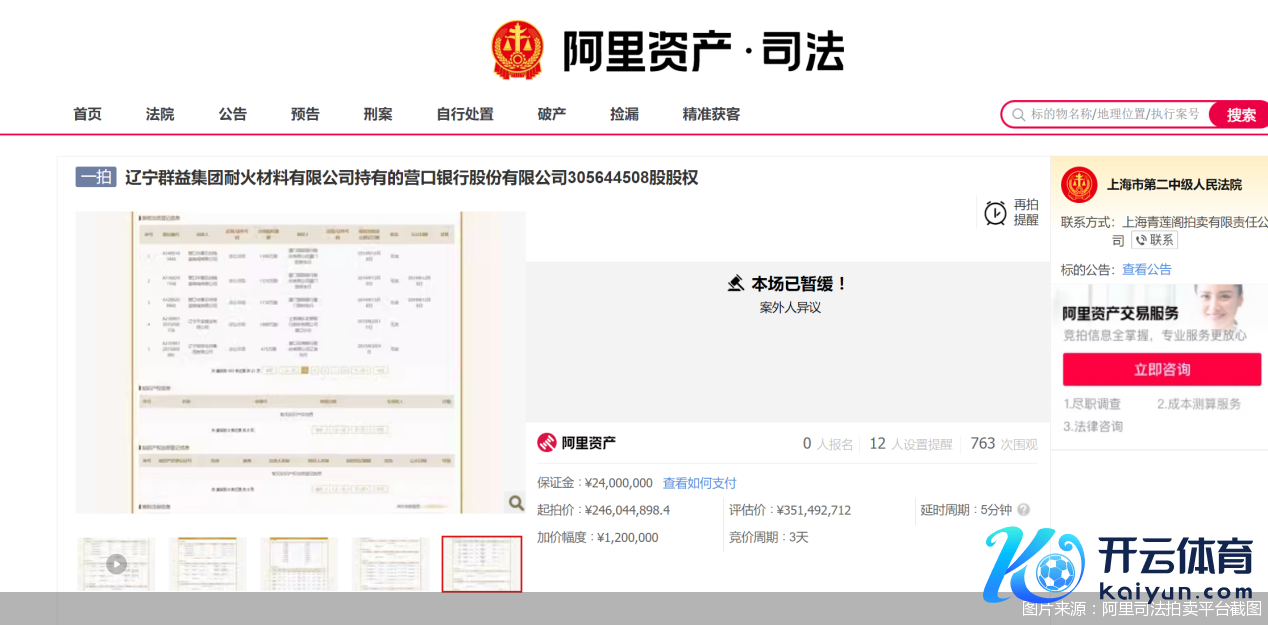1268x625 pixels.
Task: Click the question mark help icon beside 延时周期
Action: pos(1023,510)
